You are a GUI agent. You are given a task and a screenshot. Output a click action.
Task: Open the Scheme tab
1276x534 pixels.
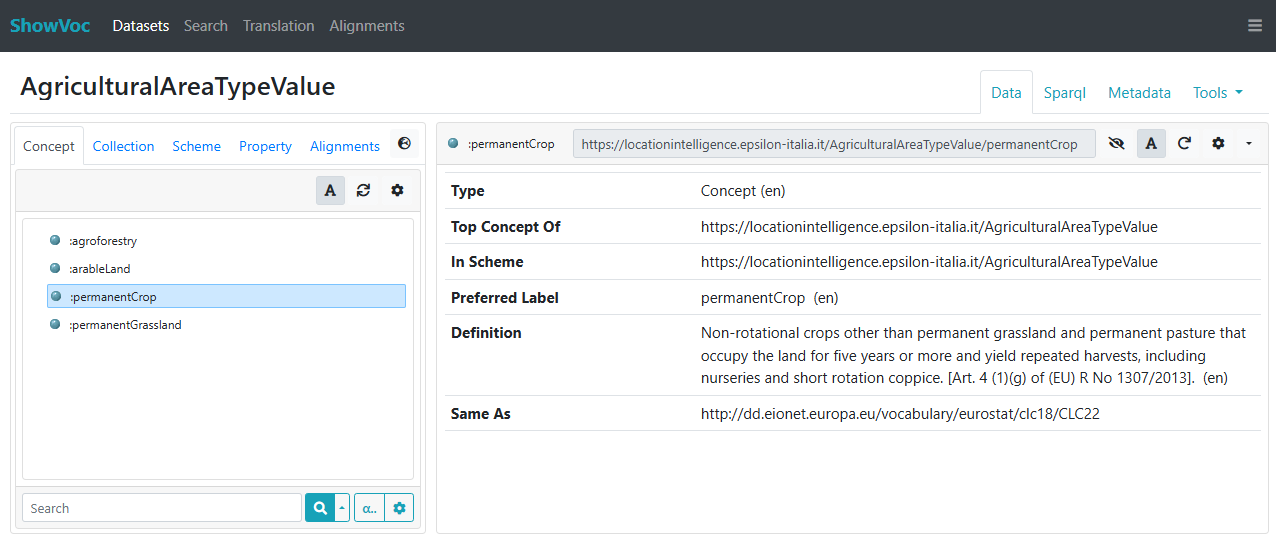[x=196, y=146]
